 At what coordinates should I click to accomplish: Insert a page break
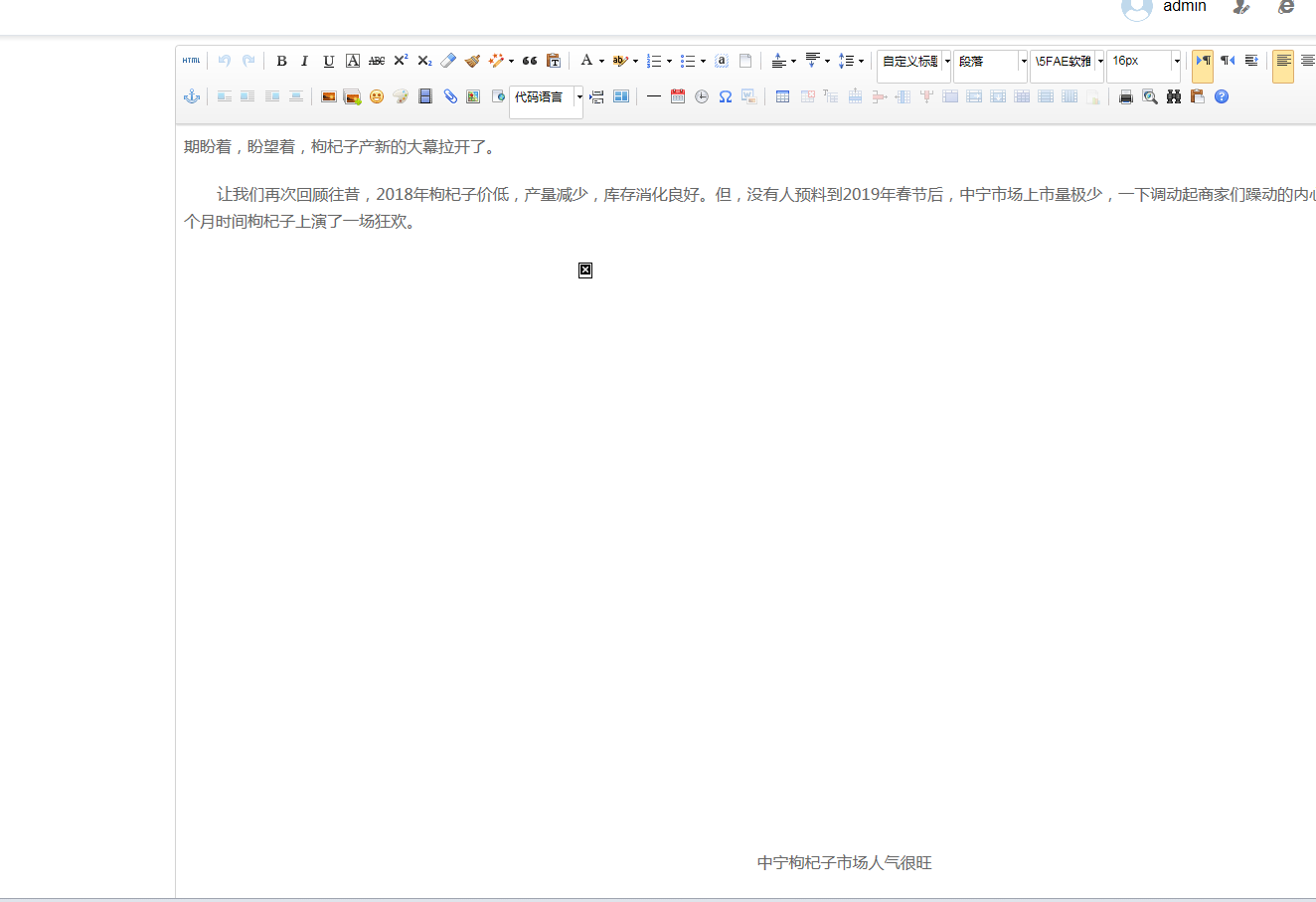click(596, 96)
